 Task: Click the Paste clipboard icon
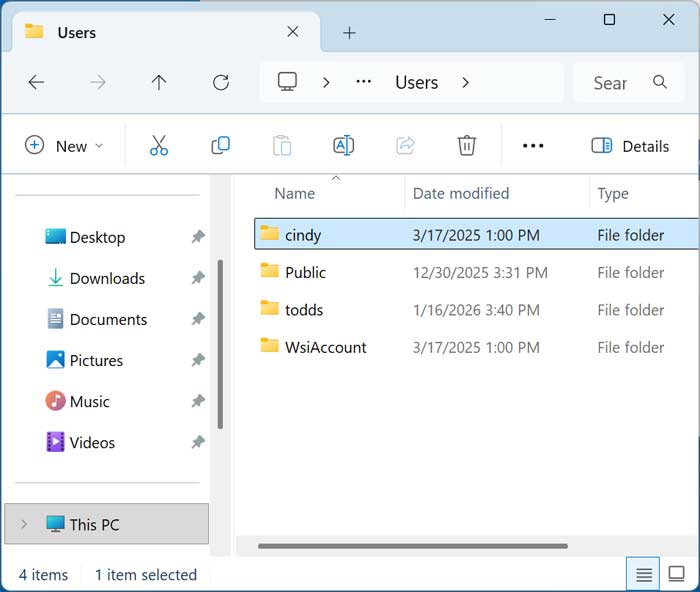(x=282, y=146)
